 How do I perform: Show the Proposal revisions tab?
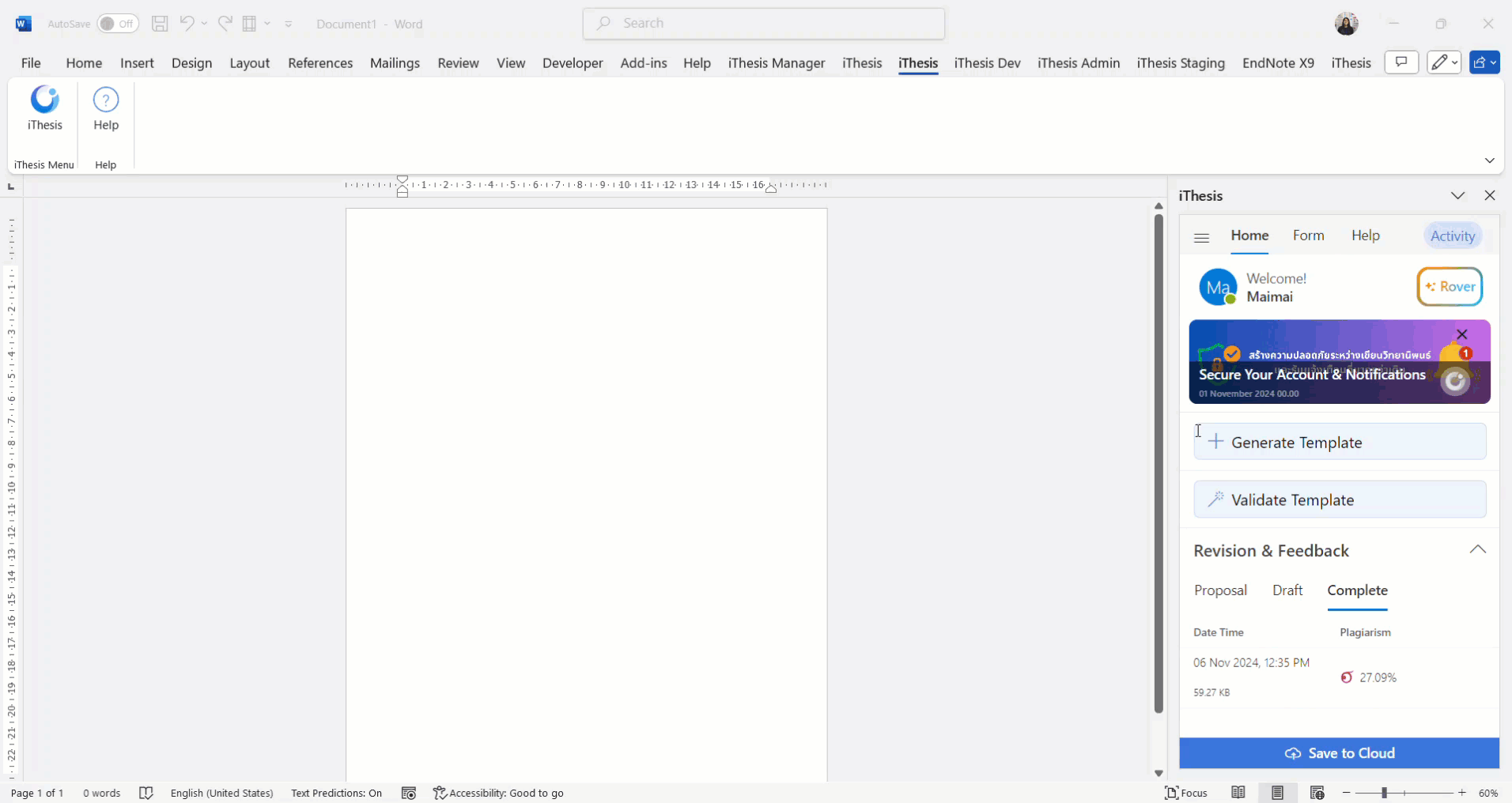coord(1220,590)
